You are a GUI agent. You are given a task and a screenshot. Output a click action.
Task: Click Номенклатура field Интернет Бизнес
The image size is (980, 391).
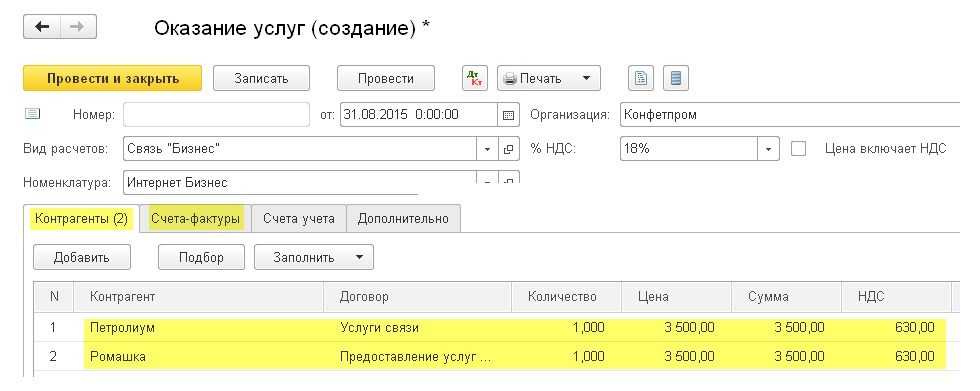300,182
